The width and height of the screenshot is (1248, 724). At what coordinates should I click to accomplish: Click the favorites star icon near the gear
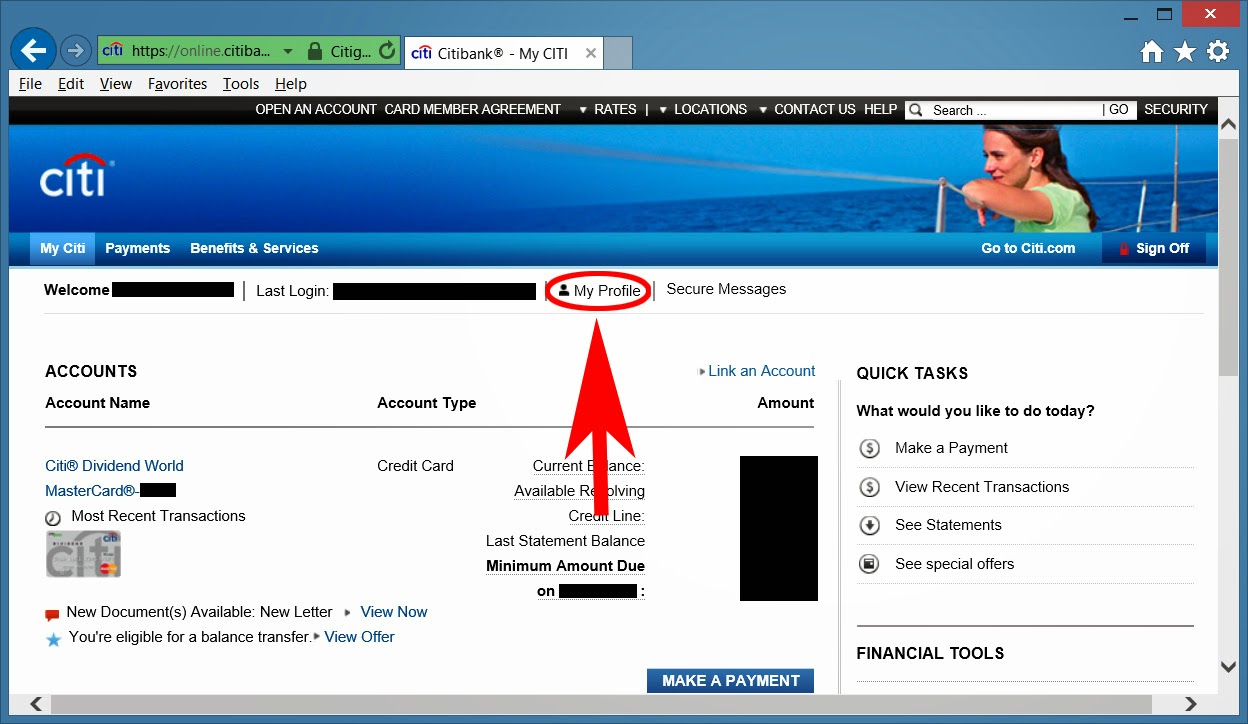[x=1185, y=49]
